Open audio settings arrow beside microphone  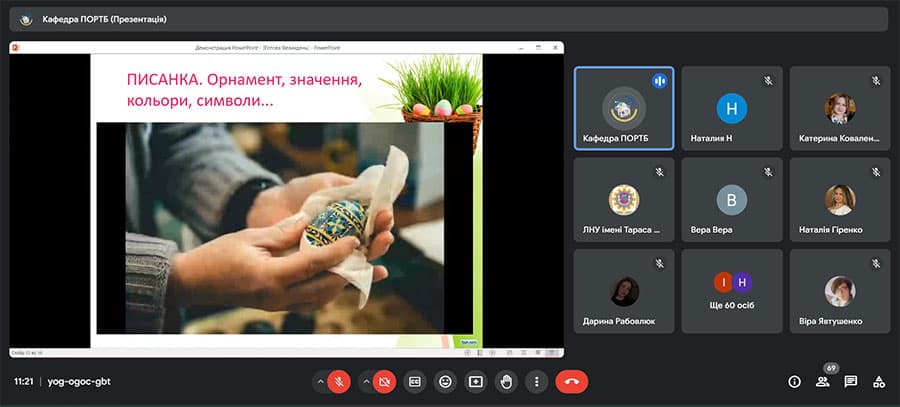point(320,382)
